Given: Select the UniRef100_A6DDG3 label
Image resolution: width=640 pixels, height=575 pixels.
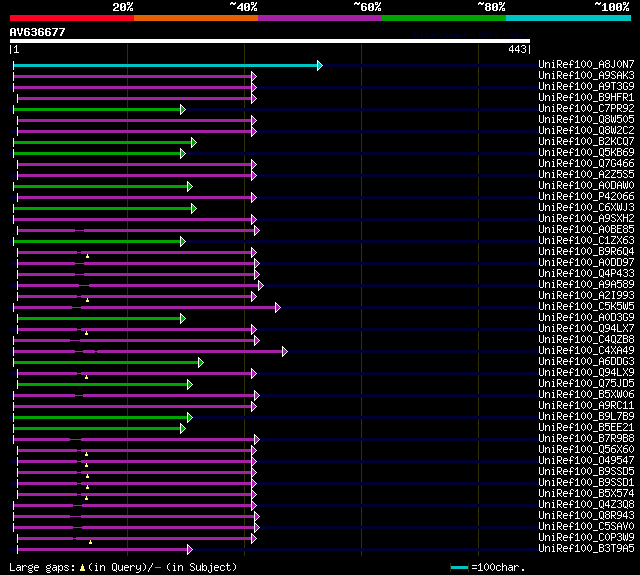Looking at the screenshot, I should (x=586, y=362).
